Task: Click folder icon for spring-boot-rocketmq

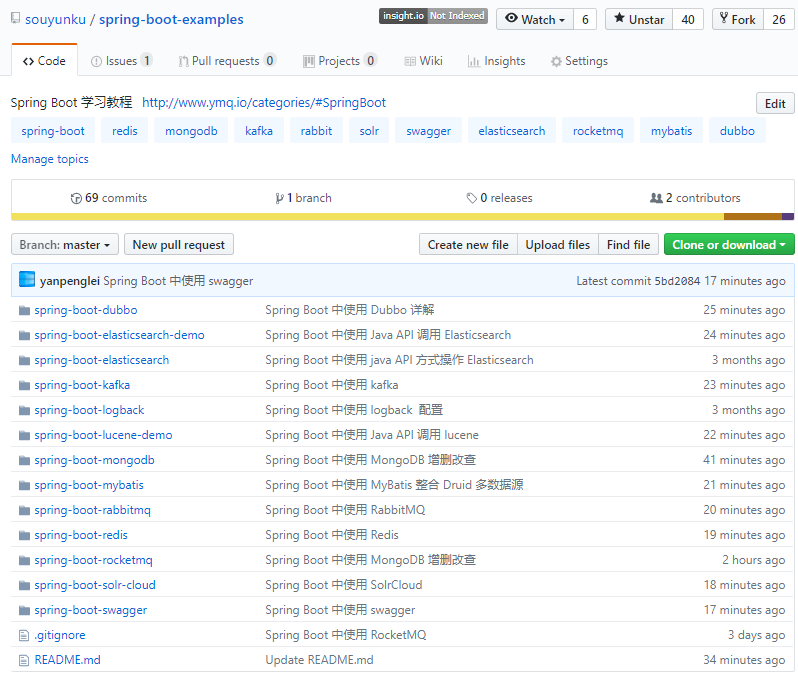Action: coord(24,560)
